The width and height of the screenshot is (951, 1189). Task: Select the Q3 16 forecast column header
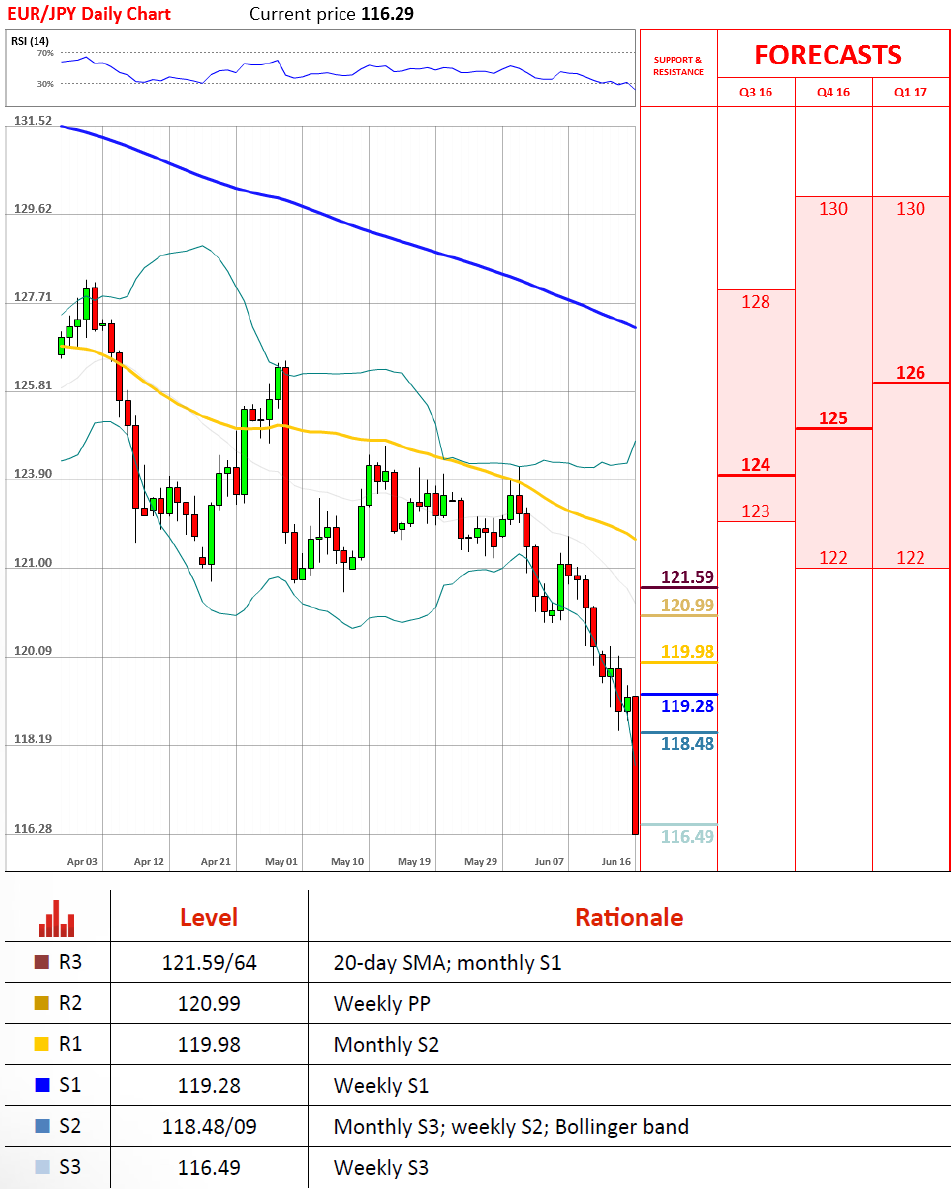pos(755,92)
